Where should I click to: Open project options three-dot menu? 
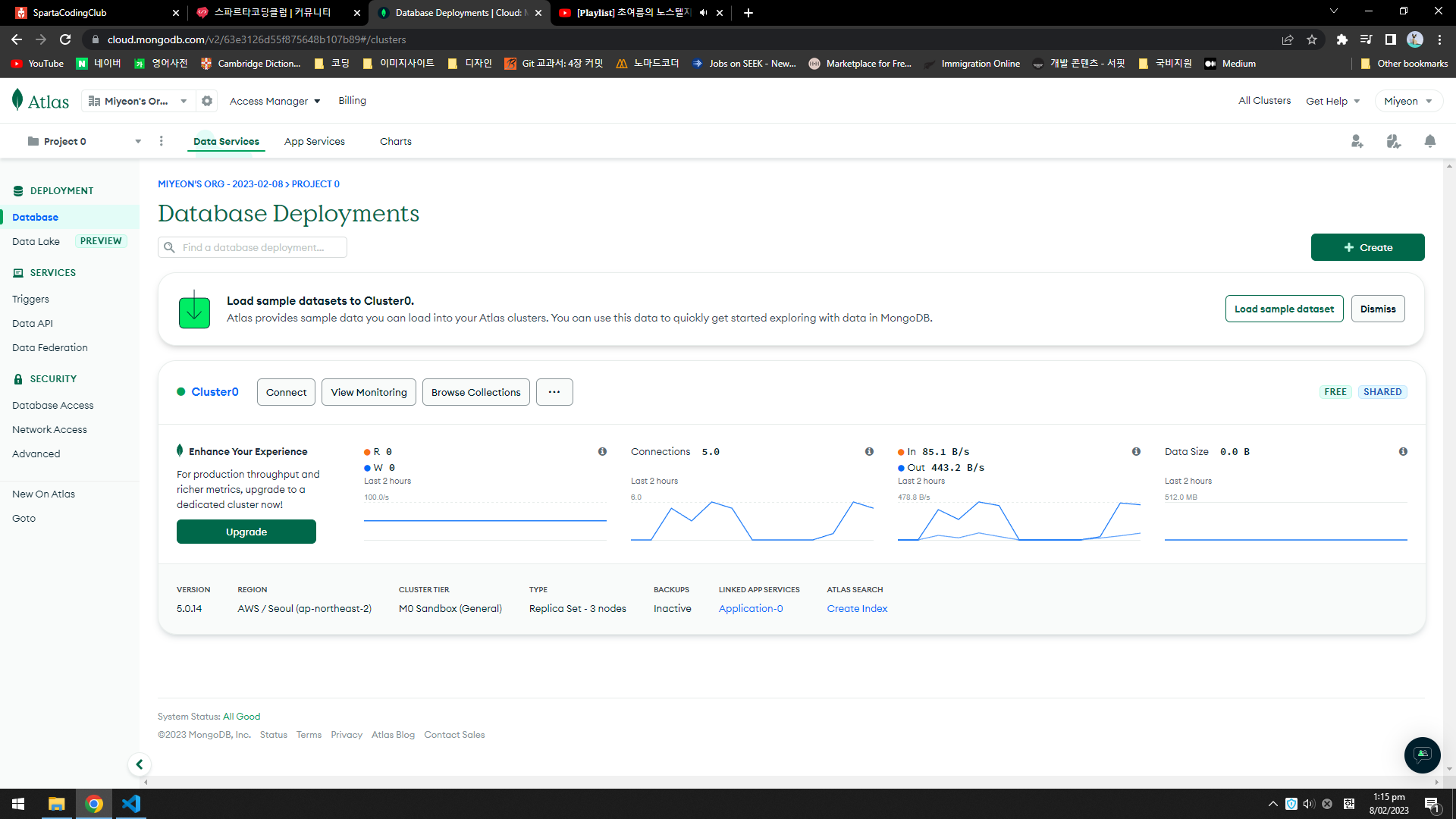click(x=162, y=141)
